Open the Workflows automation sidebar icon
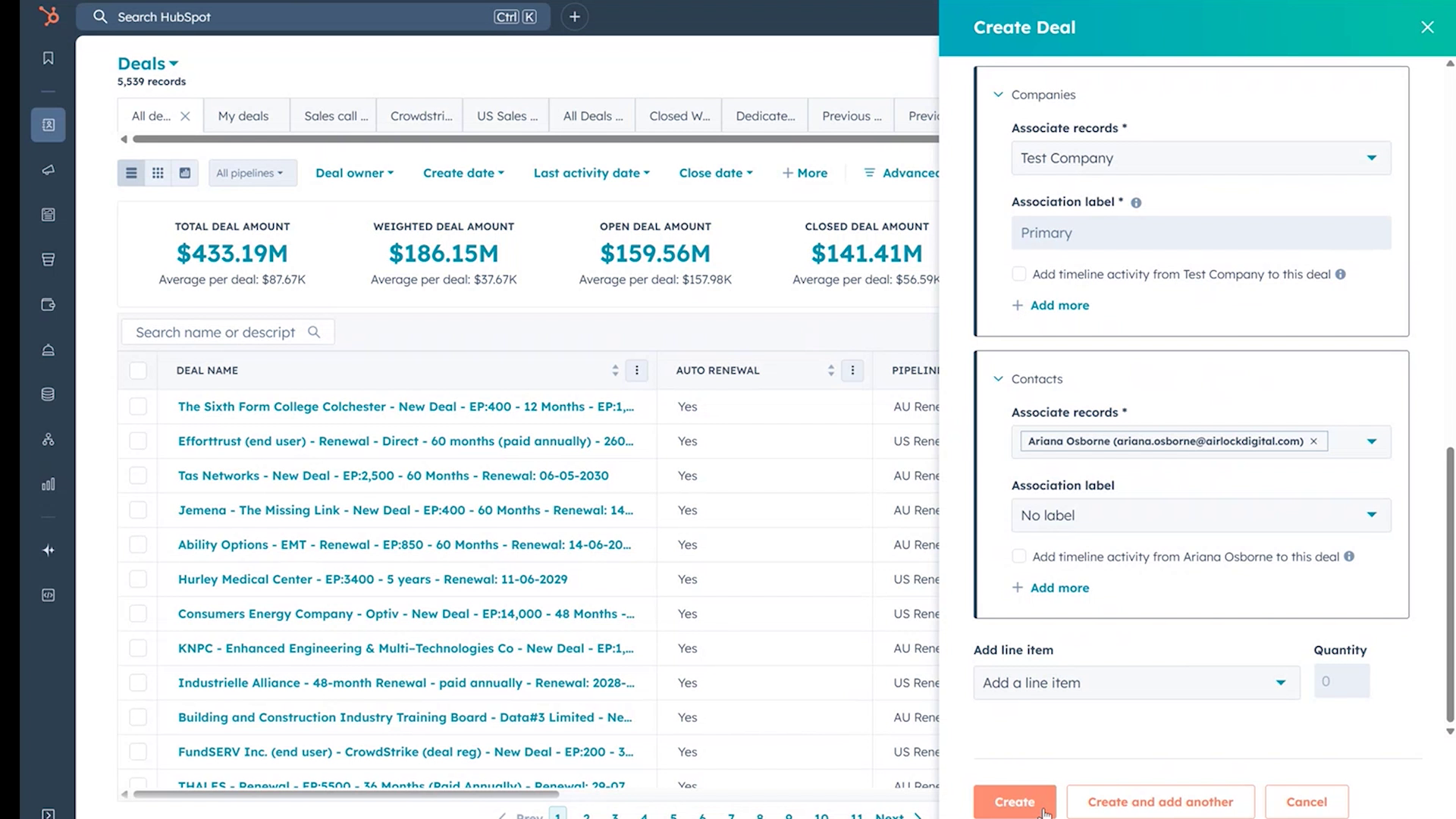Image resolution: width=1456 pixels, height=819 pixels. tap(47, 439)
